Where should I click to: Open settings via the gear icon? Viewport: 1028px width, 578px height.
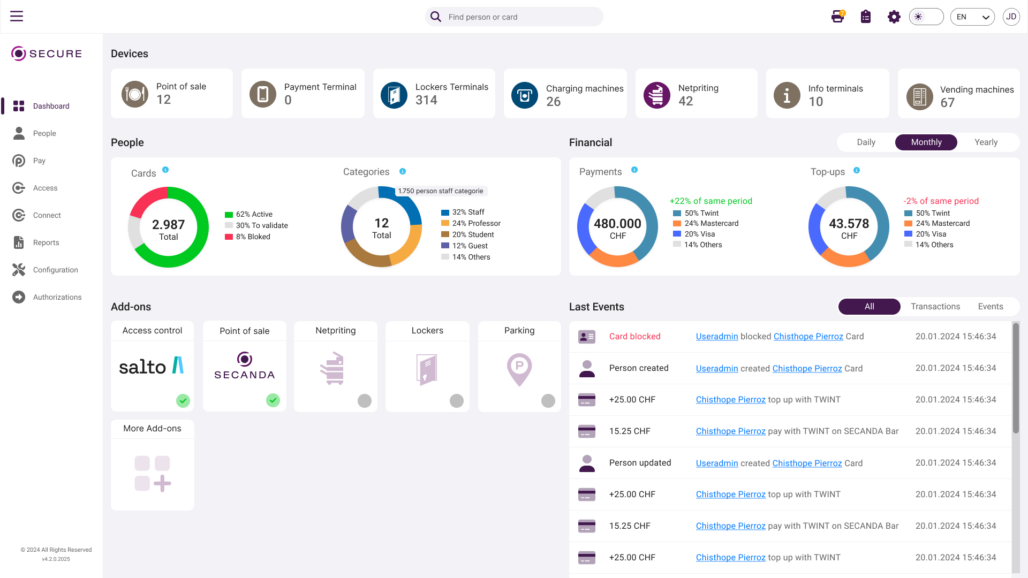point(894,16)
